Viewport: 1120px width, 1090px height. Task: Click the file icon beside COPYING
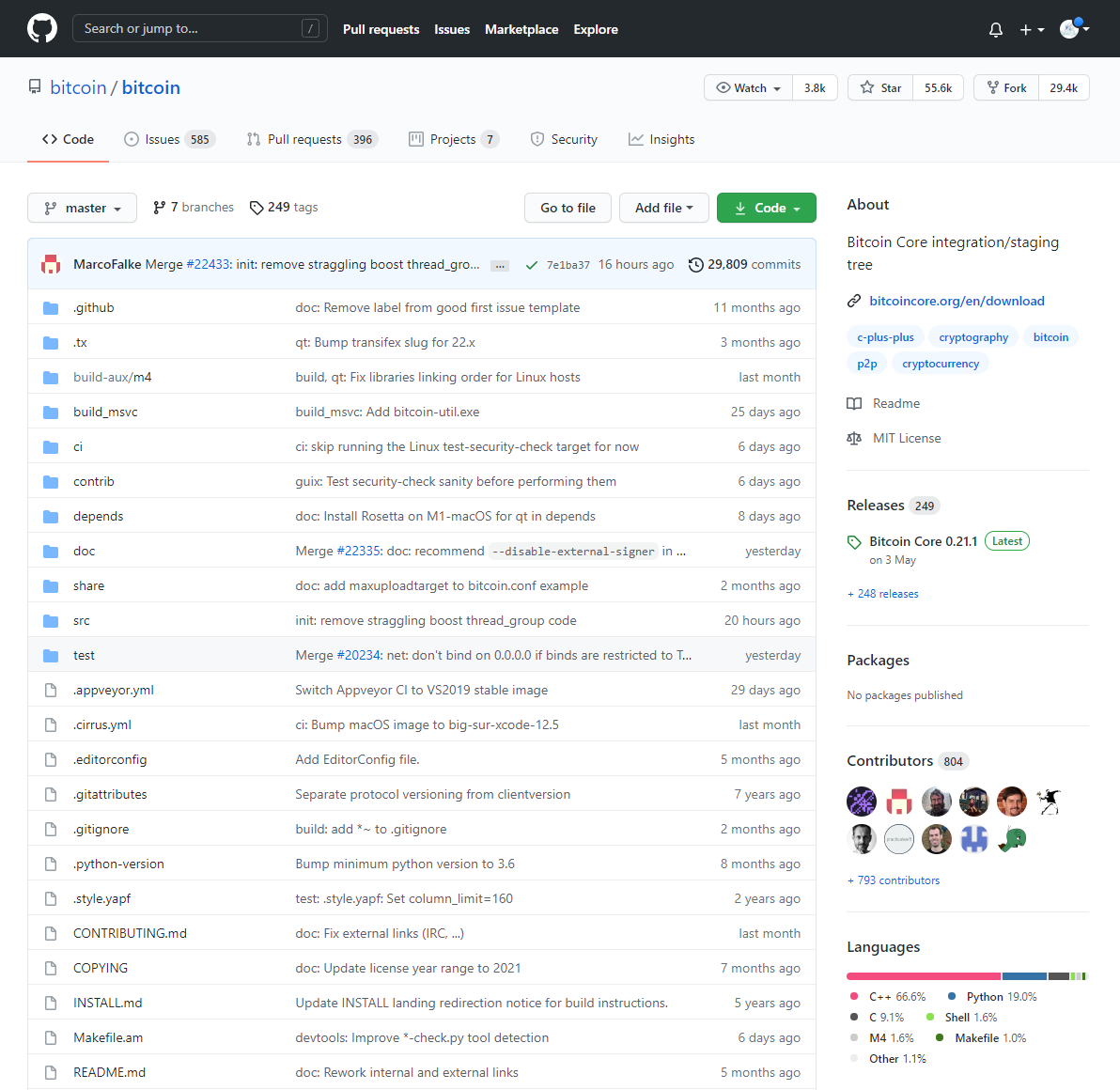pos(51,969)
